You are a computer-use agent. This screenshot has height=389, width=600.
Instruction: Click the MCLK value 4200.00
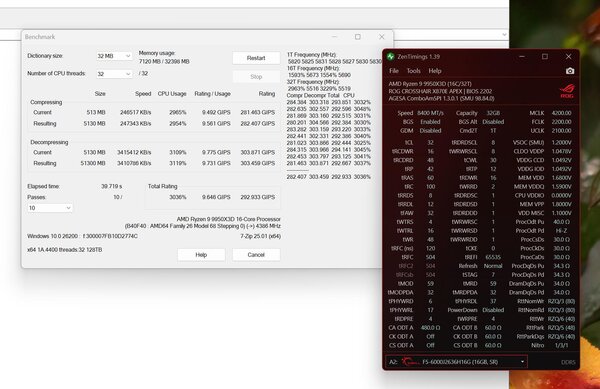[561, 113]
